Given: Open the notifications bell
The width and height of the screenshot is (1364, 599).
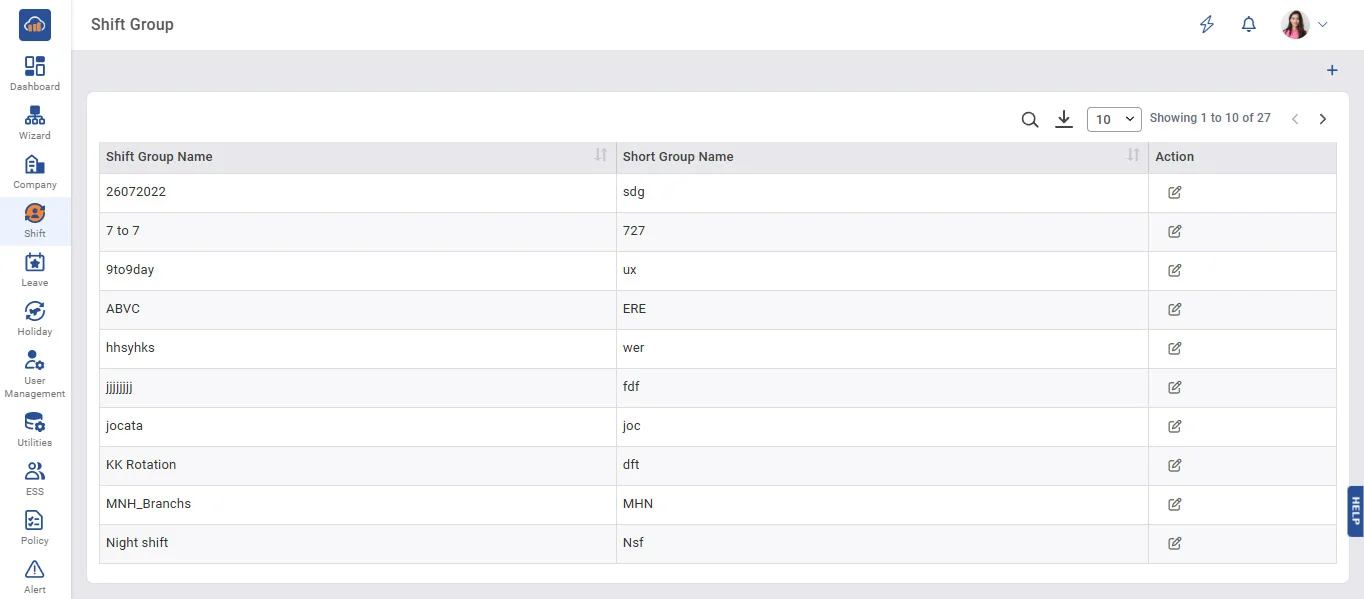Looking at the screenshot, I should point(1248,25).
